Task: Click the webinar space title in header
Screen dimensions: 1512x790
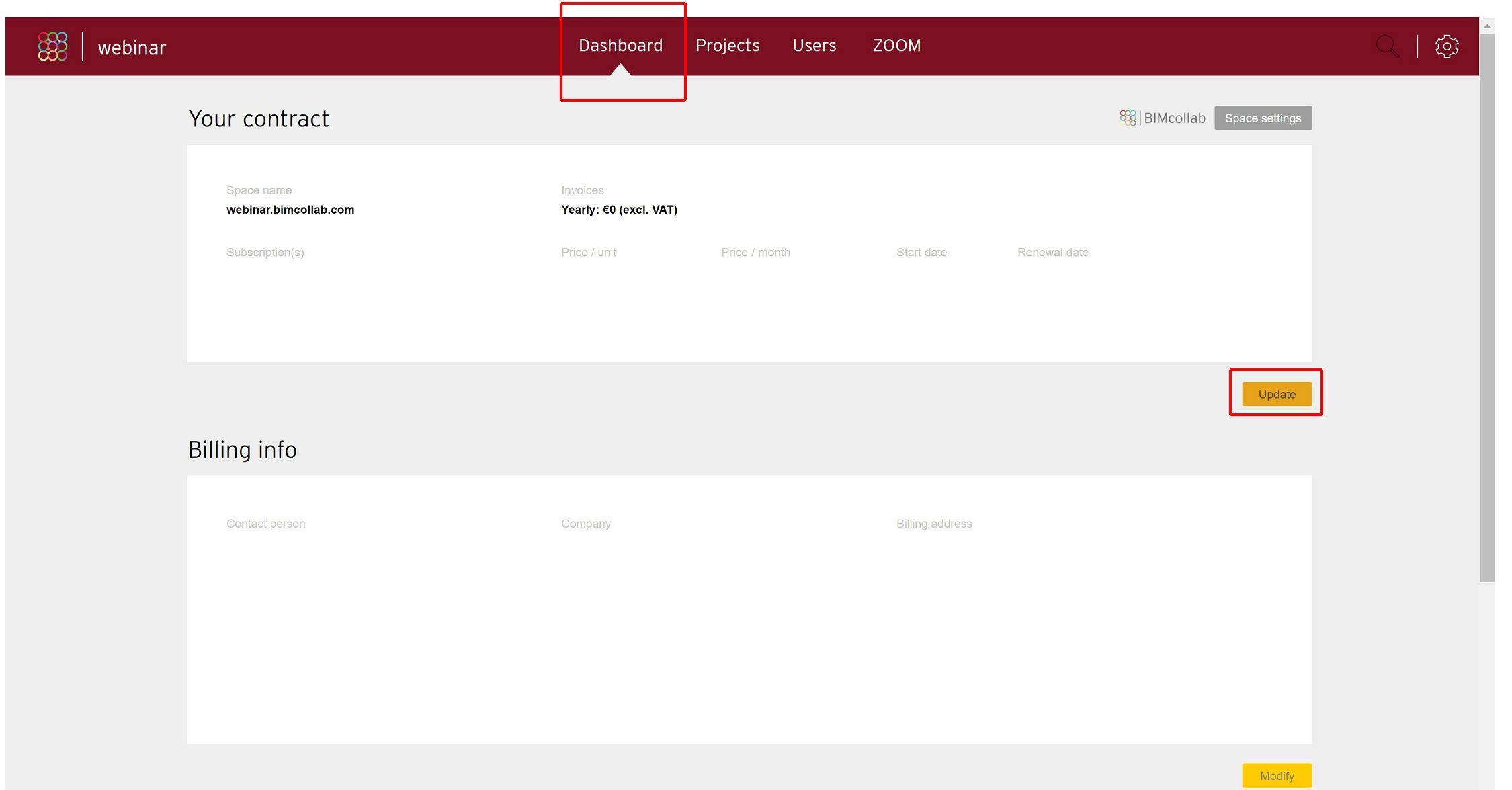Action: click(x=132, y=48)
